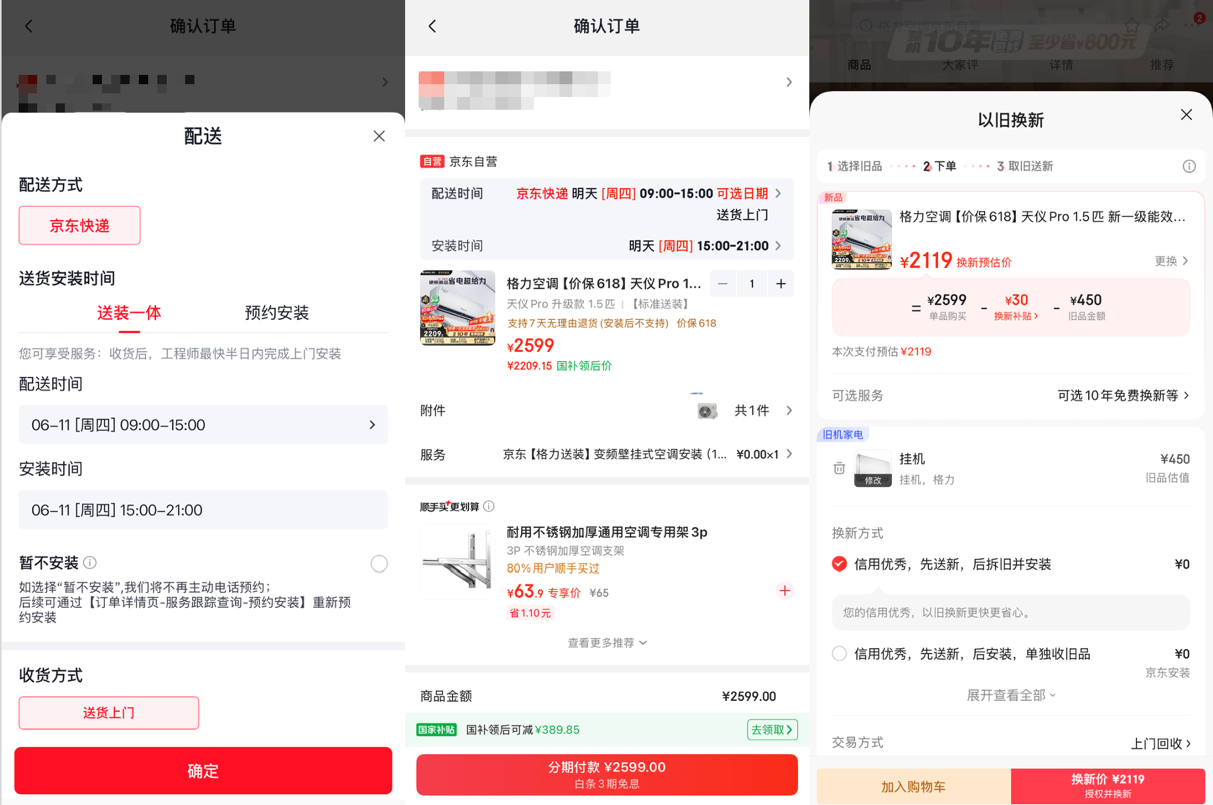Go back from the left order confirmation screen
The image size is (1213, 805).
tap(29, 26)
